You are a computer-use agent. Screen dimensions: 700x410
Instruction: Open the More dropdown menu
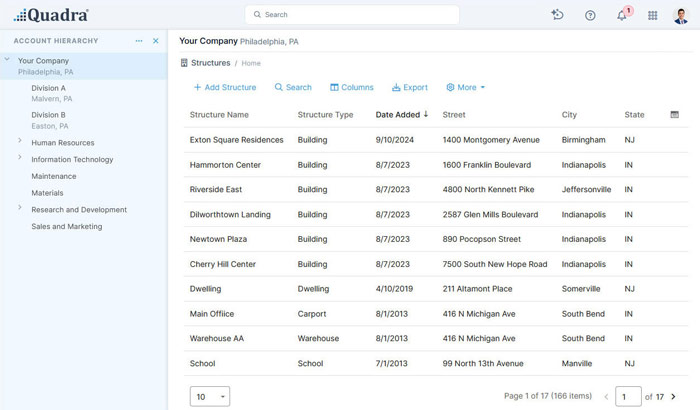point(465,88)
